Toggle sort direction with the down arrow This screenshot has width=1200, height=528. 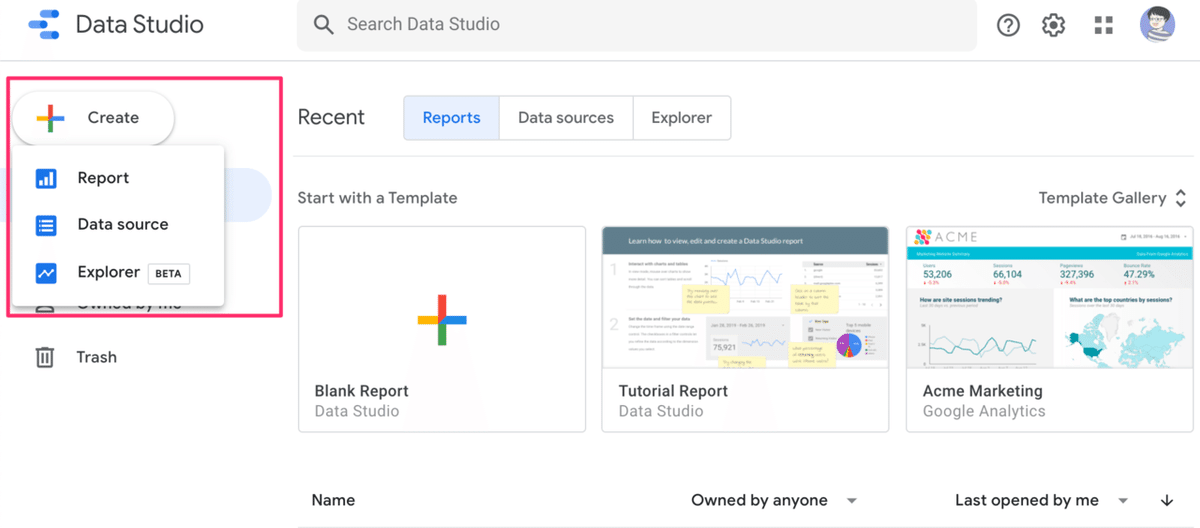point(1167,501)
